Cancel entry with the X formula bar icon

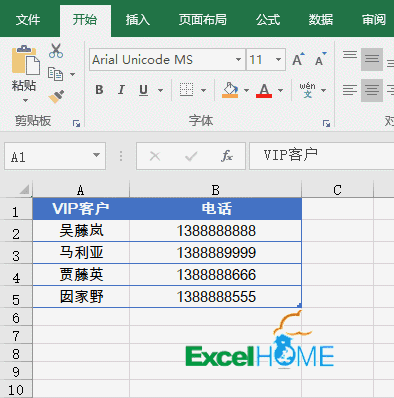pos(155,156)
